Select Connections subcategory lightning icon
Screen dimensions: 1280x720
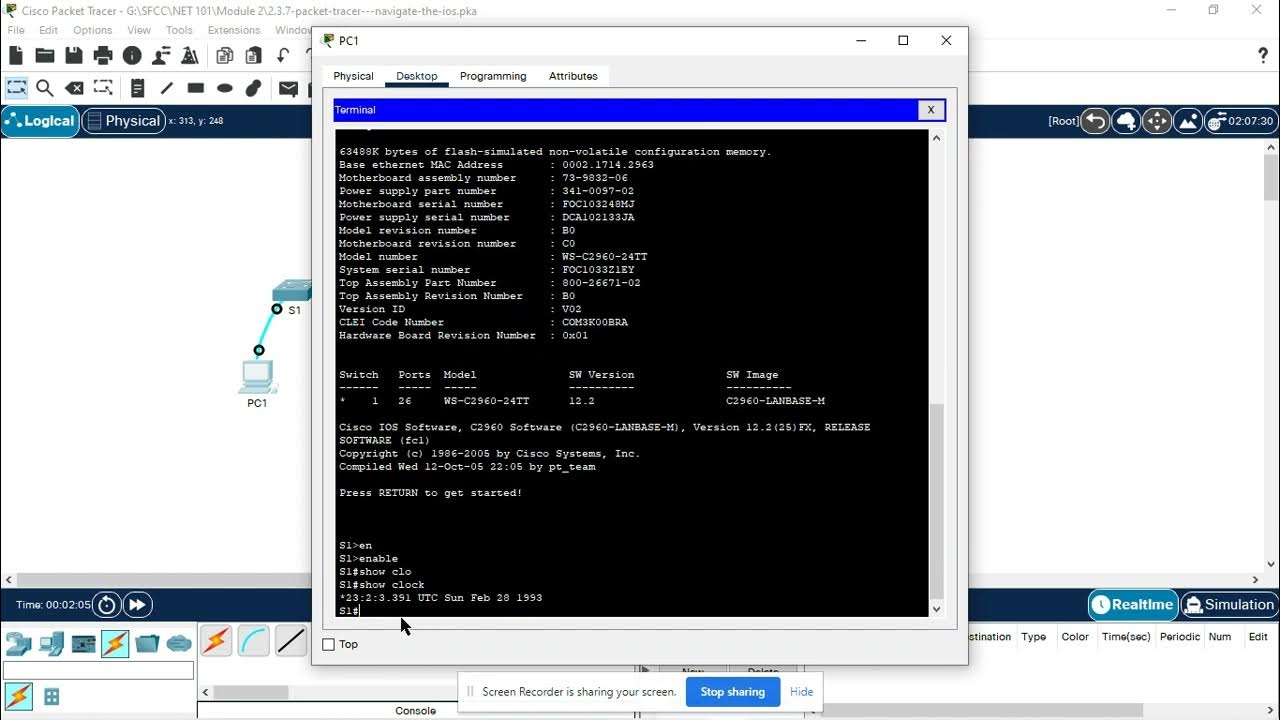tap(19, 696)
